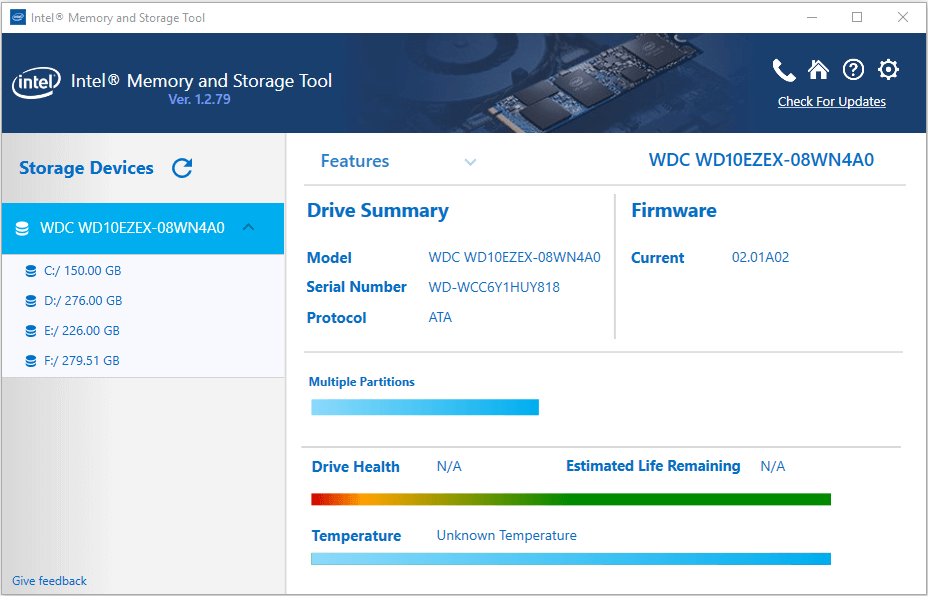The width and height of the screenshot is (928, 596).
Task: Refresh the Storage Devices list
Action: [x=182, y=168]
